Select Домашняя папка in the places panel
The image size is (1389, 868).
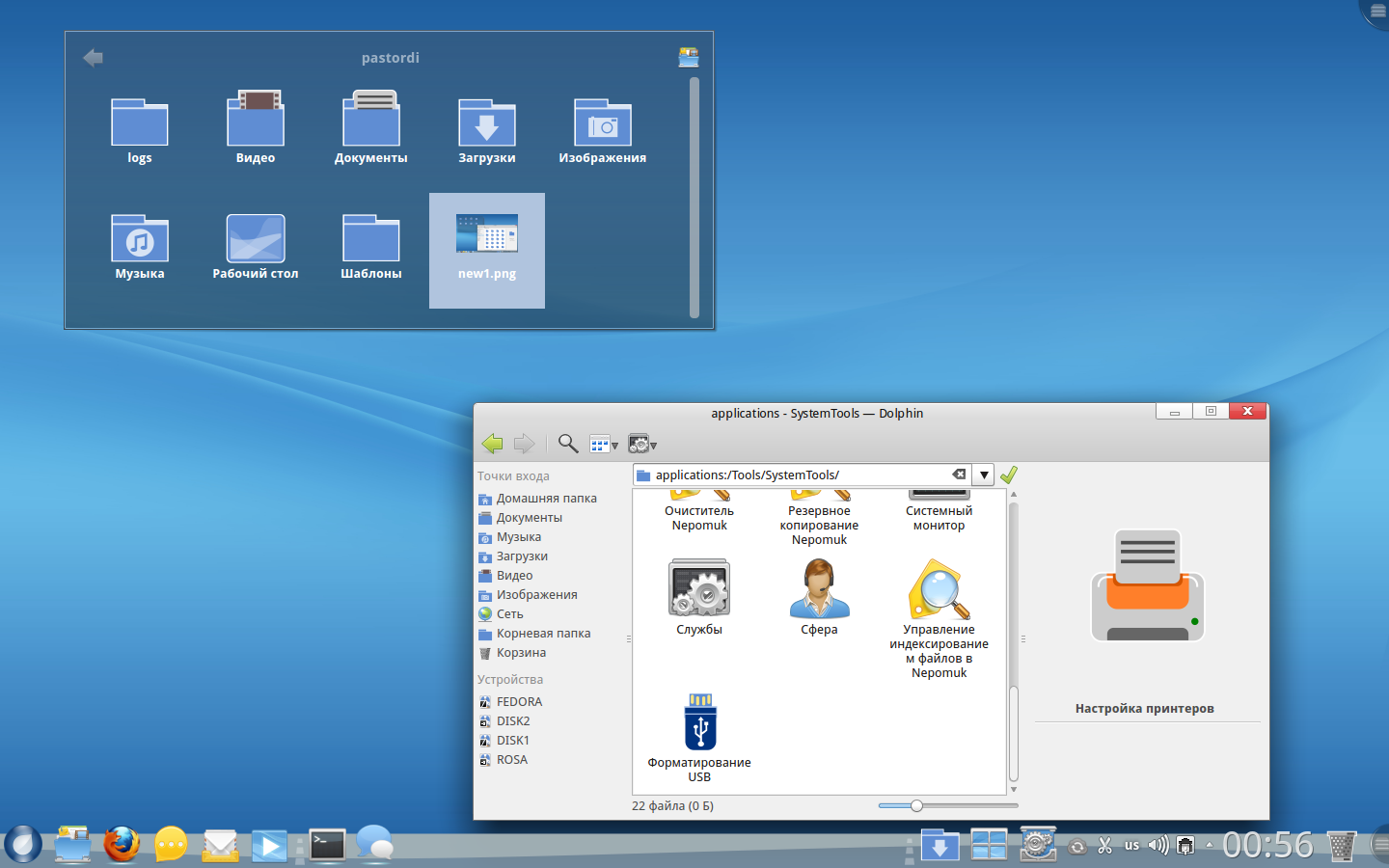546,499
